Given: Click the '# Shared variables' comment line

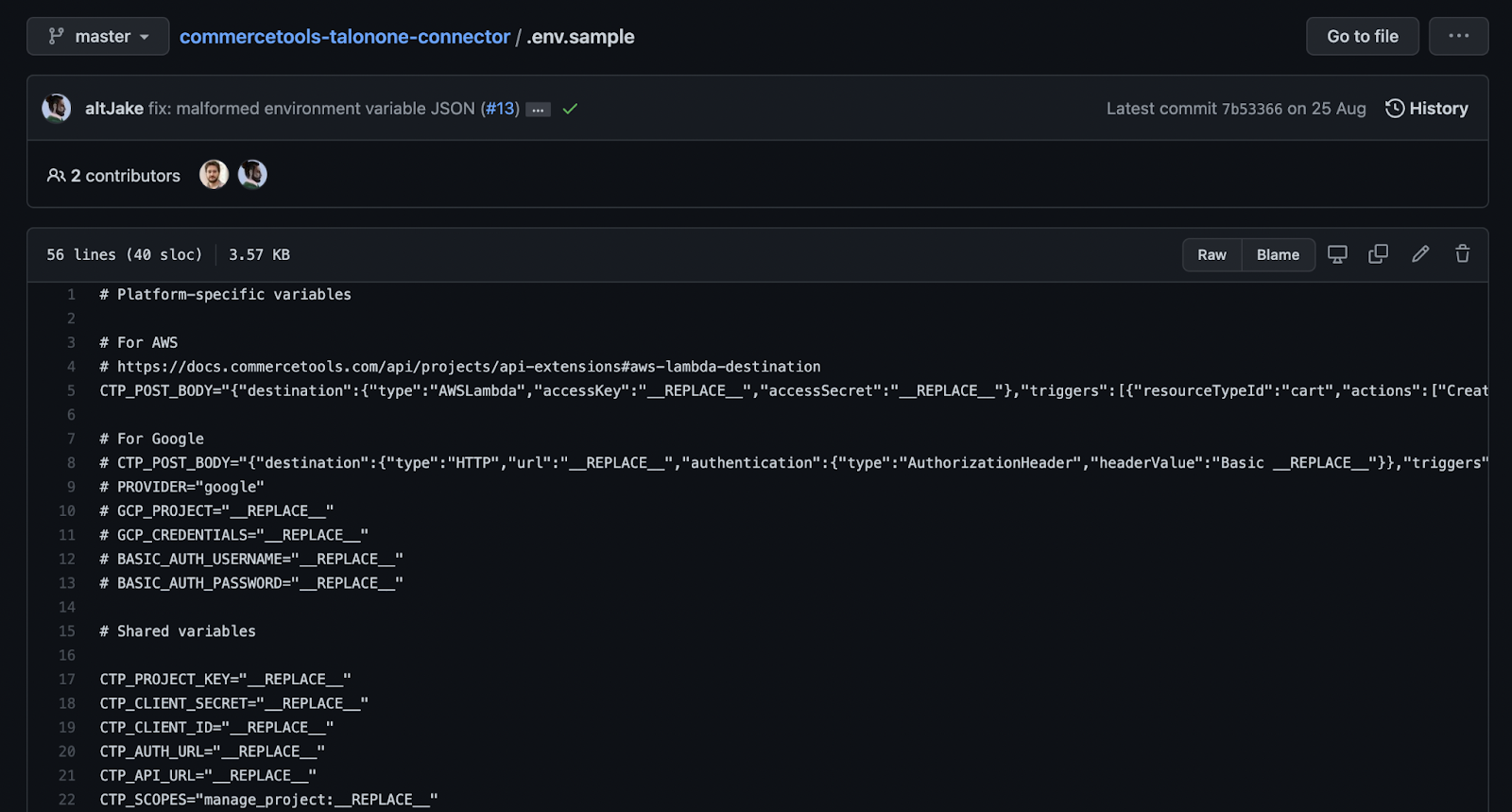Looking at the screenshot, I should (x=178, y=631).
